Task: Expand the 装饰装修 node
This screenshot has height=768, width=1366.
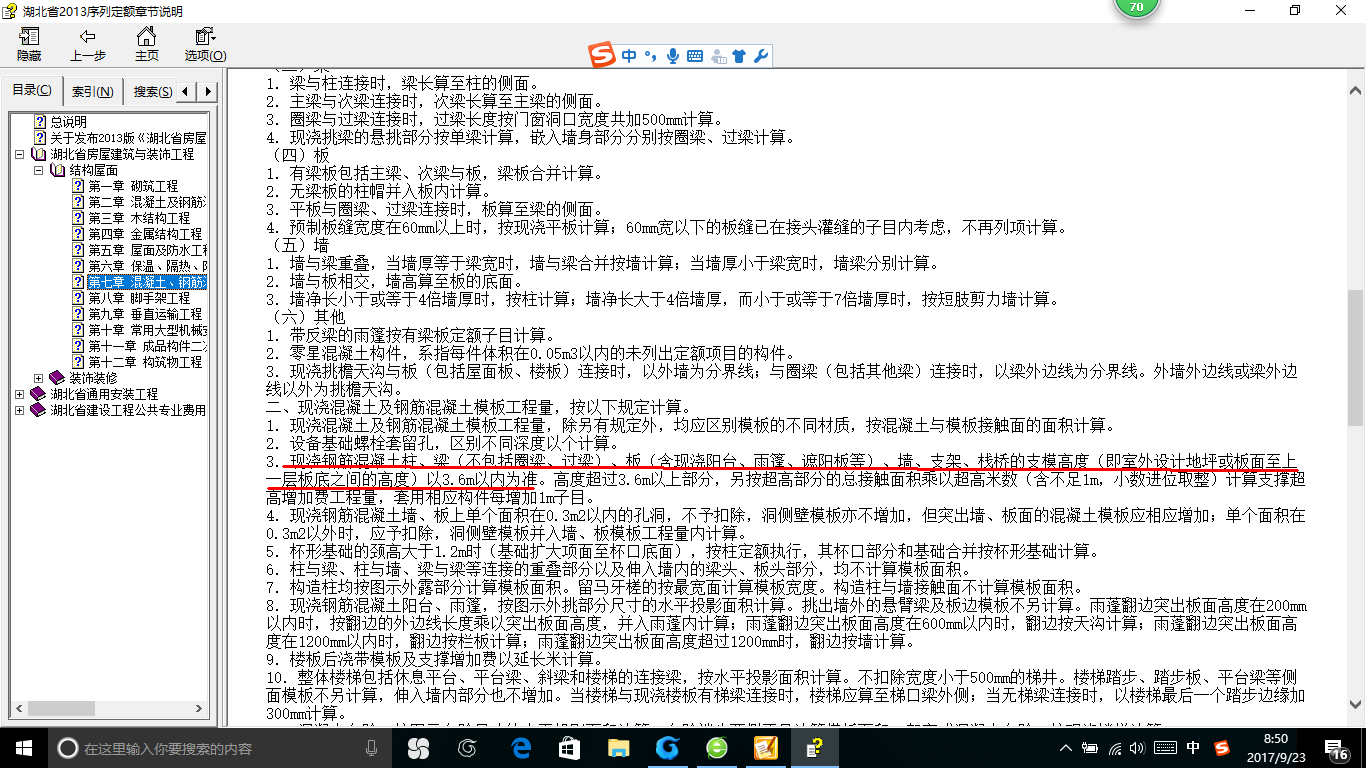Action: click(38, 379)
